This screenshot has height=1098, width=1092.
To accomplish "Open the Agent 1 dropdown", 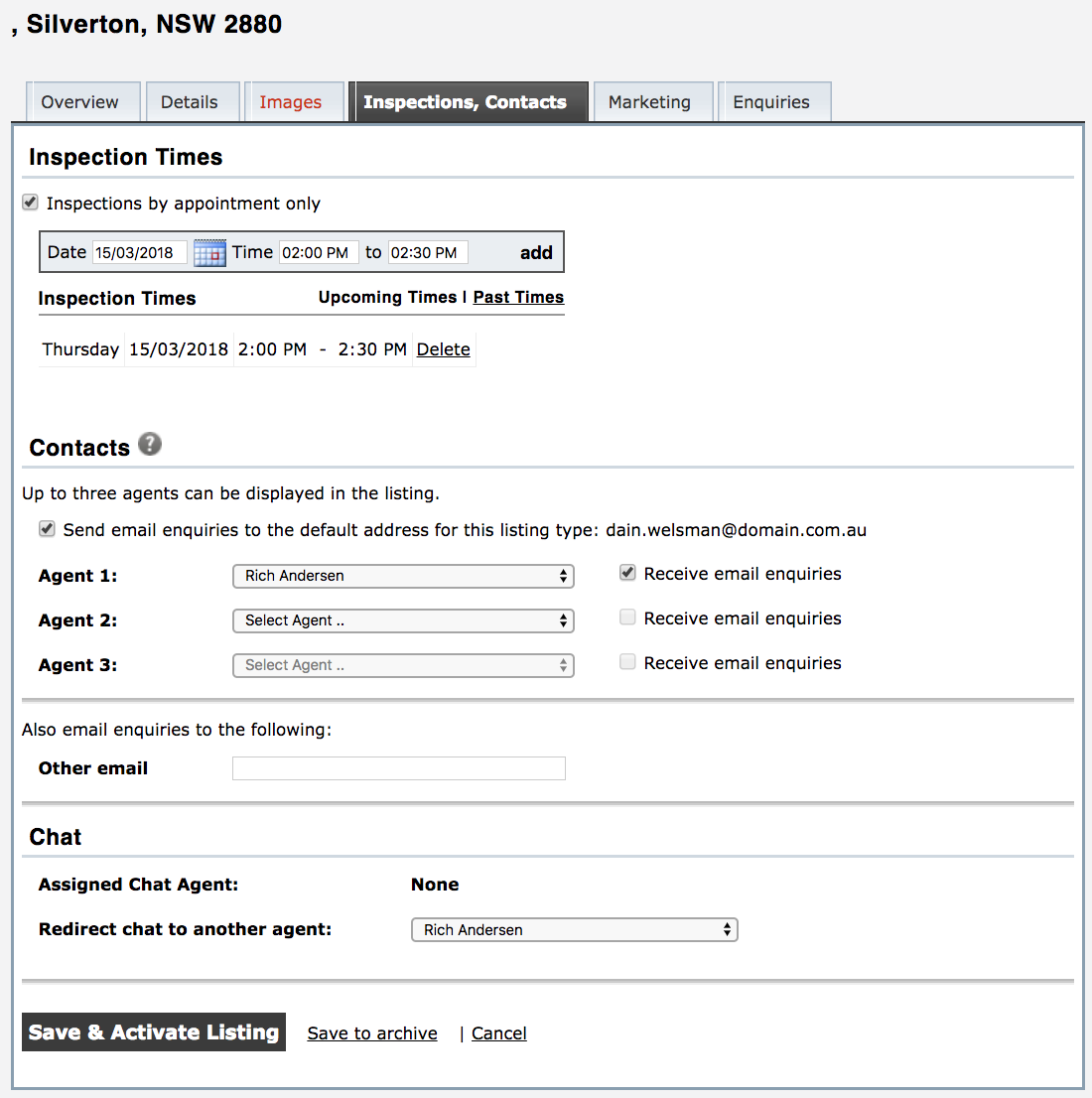I will [x=403, y=576].
